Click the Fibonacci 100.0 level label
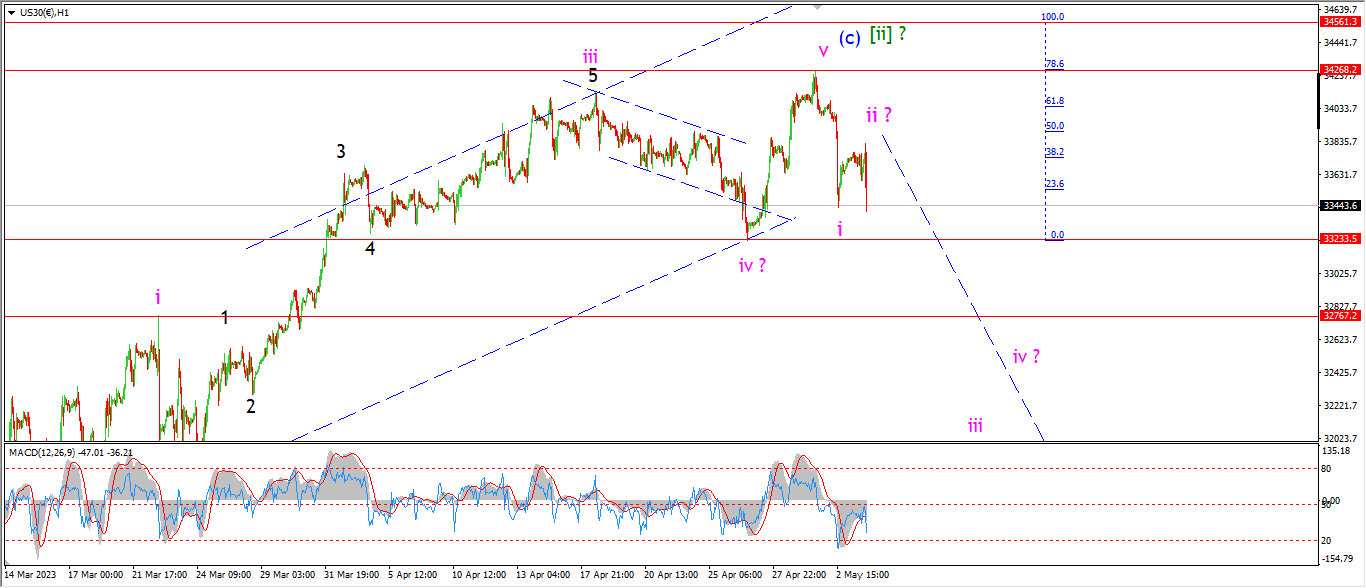1366x588 pixels. click(1052, 17)
